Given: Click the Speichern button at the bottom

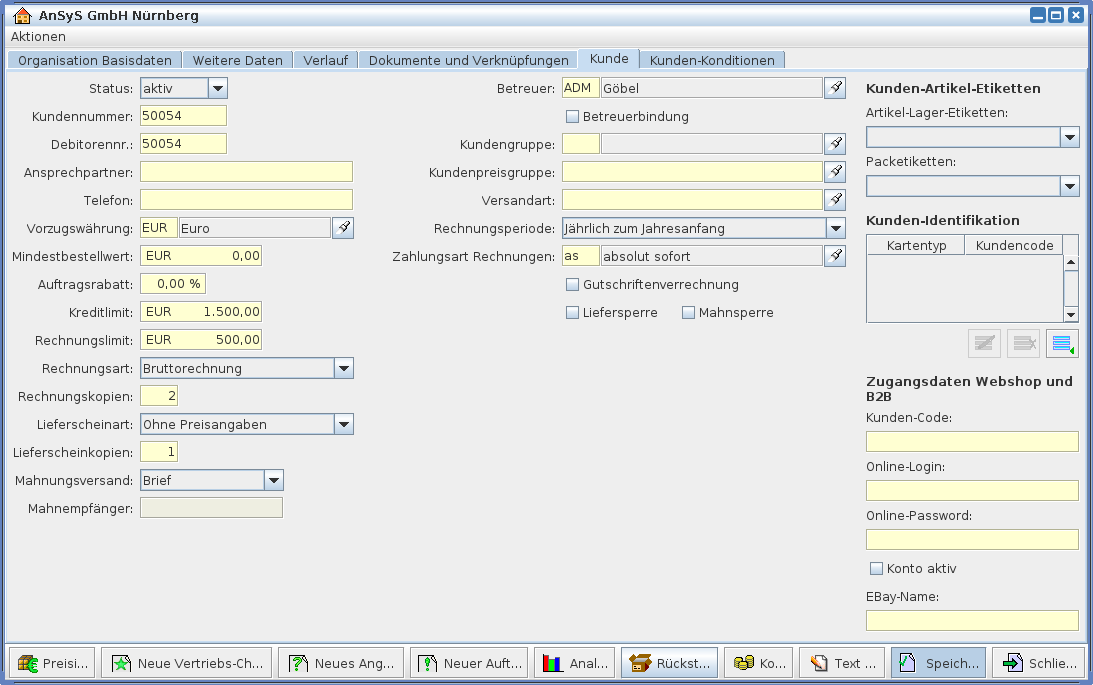Looking at the screenshot, I should click(x=938, y=662).
